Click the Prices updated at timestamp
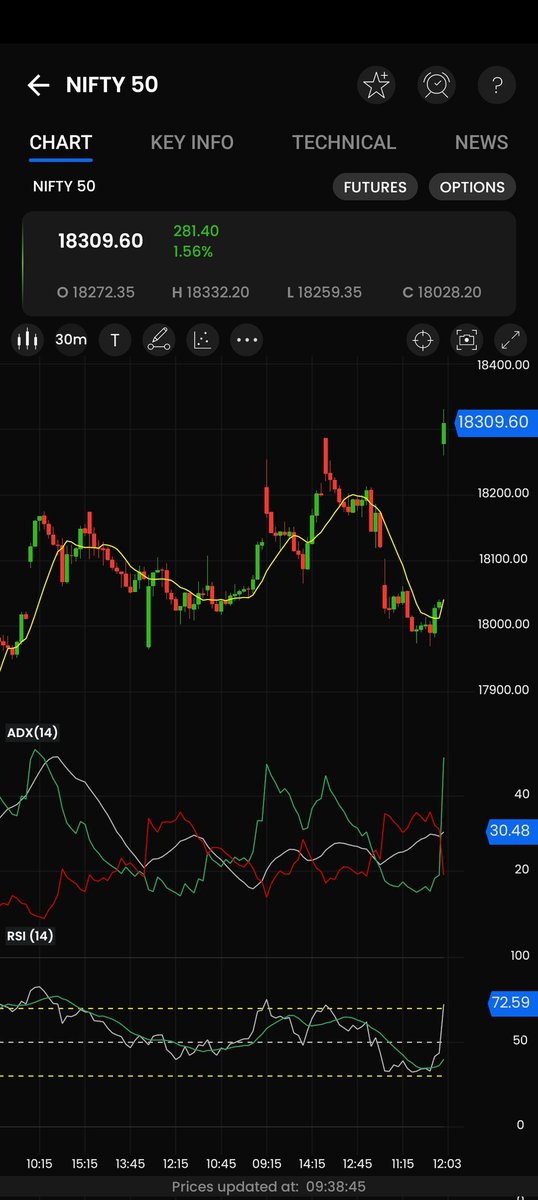Screen dimensions: 538x1200 pyautogui.click(x=268, y=1187)
